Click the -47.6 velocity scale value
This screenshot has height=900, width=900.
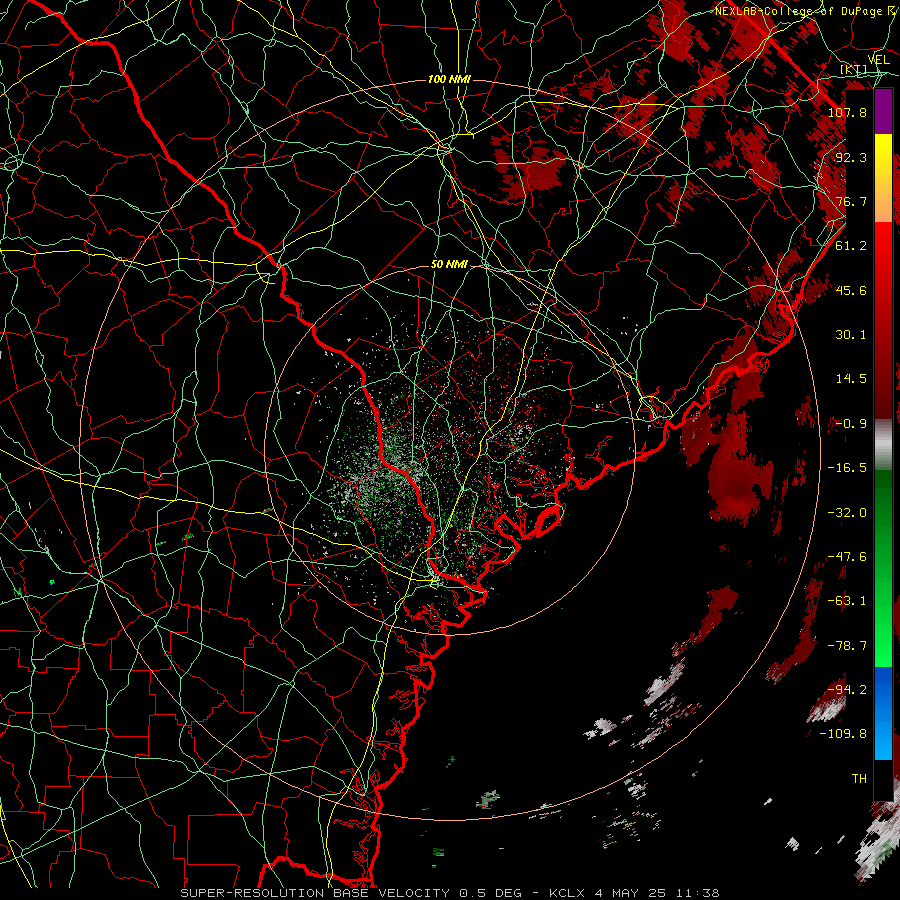coord(847,557)
